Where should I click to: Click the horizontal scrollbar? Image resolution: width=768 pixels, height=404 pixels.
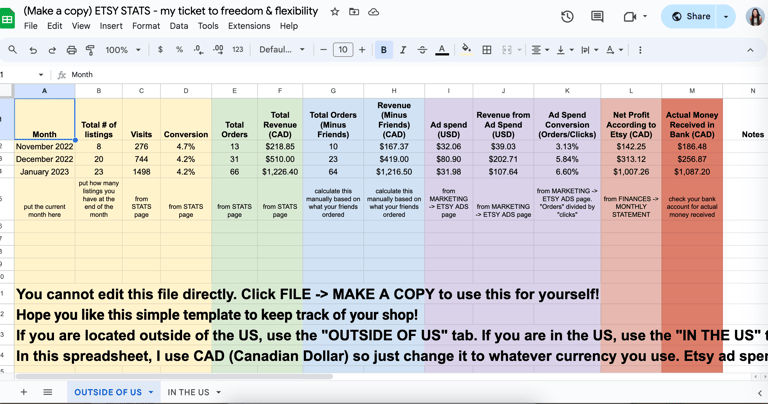[174, 377]
